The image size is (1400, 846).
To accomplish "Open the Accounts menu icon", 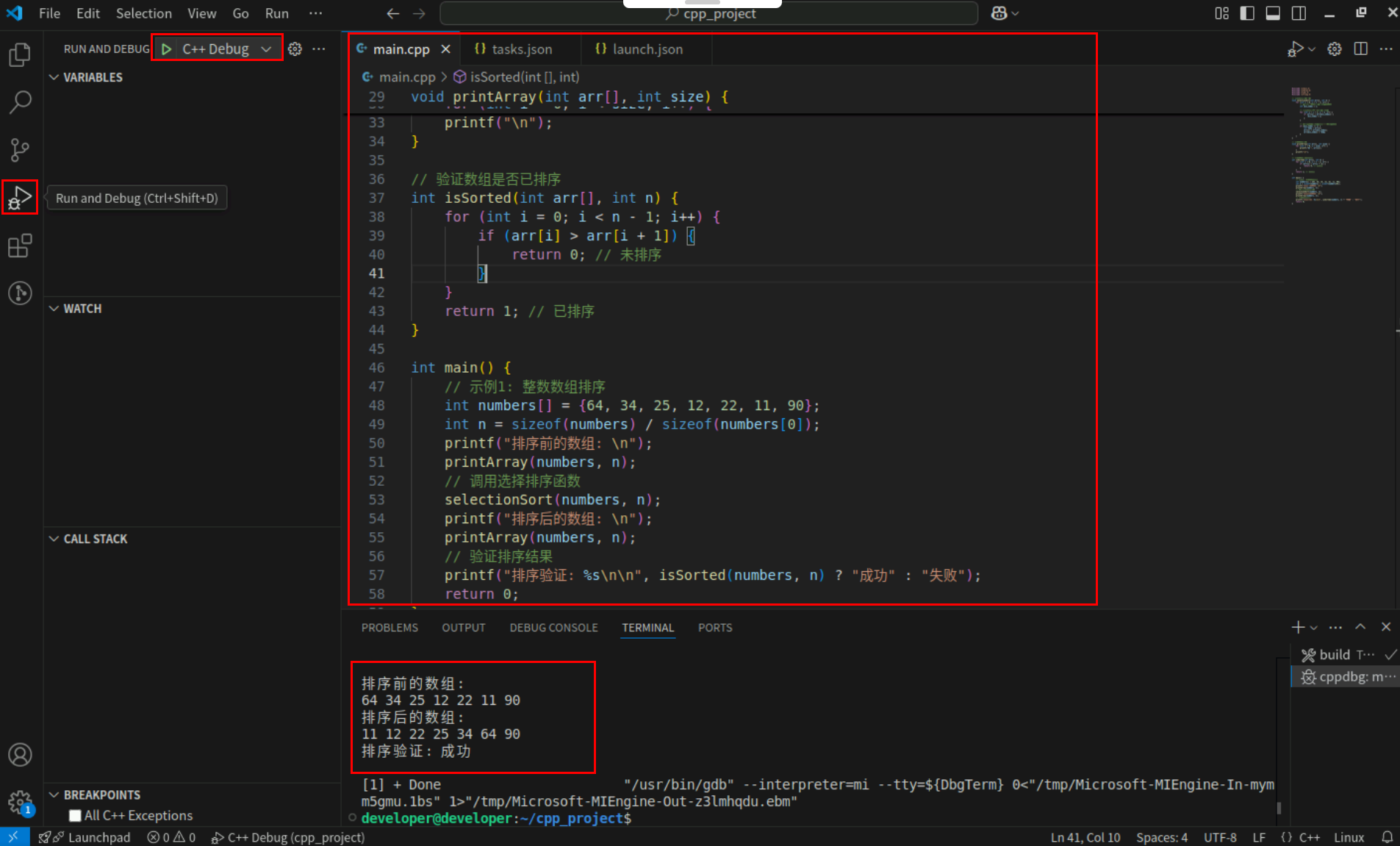I will pyautogui.click(x=20, y=755).
